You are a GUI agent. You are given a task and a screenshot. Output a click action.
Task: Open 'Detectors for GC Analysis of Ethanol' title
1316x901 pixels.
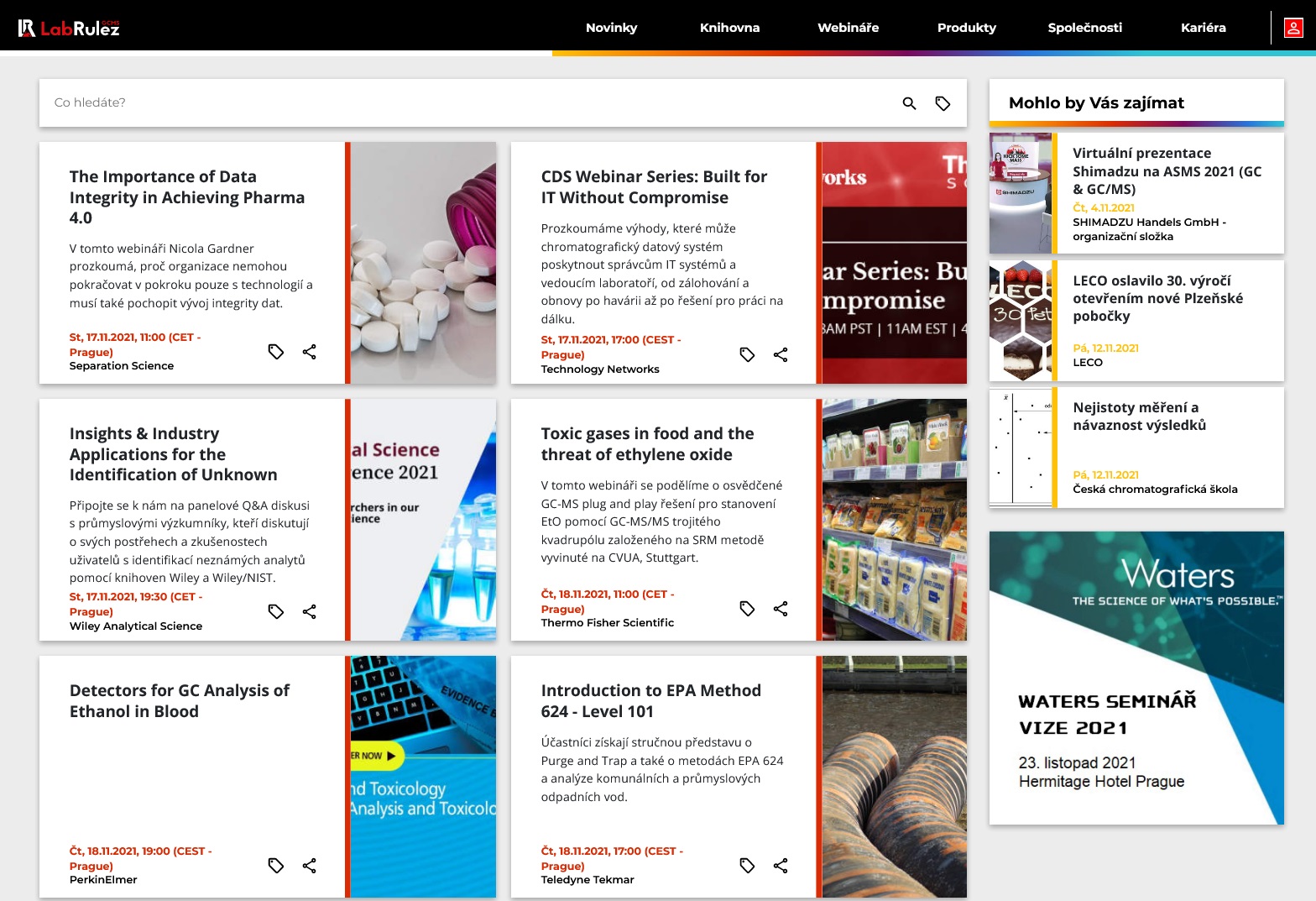pyautogui.click(x=180, y=701)
